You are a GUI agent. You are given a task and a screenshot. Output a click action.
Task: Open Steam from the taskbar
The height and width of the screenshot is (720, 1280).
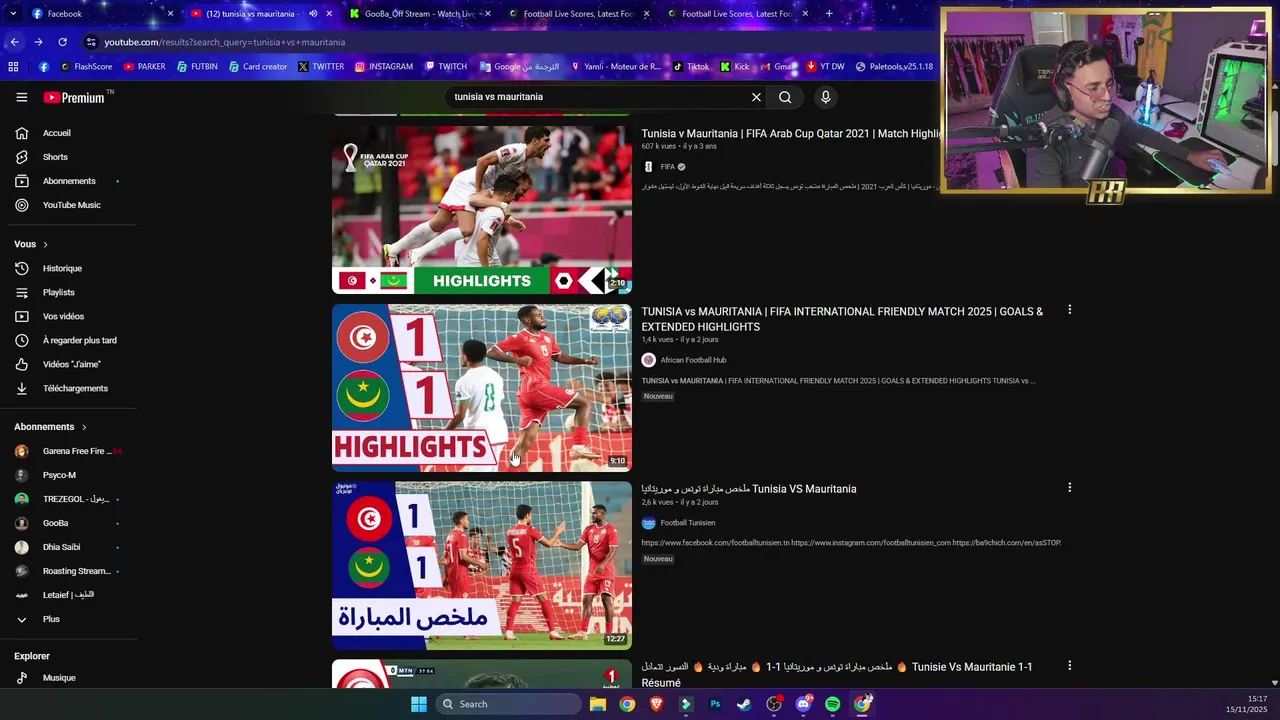744,704
